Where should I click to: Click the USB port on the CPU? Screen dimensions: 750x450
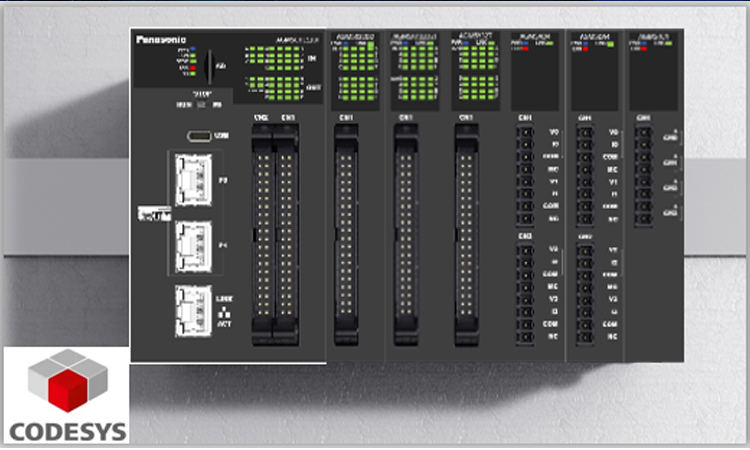point(201,137)
